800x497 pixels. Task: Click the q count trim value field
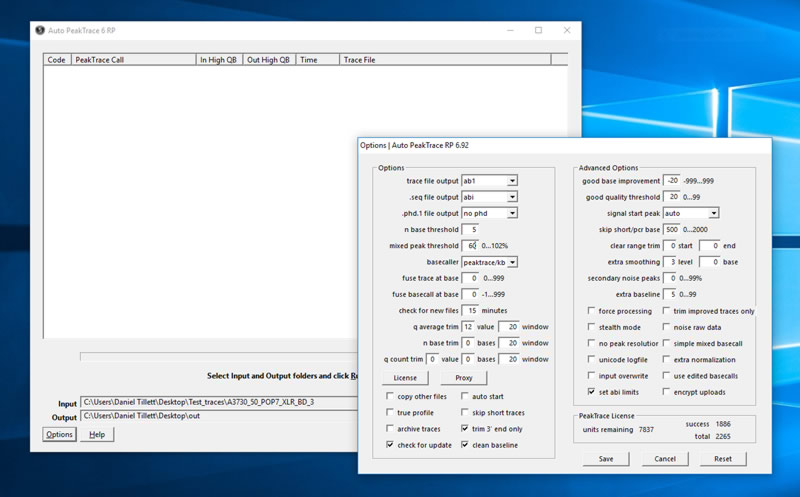click(432, 359)
